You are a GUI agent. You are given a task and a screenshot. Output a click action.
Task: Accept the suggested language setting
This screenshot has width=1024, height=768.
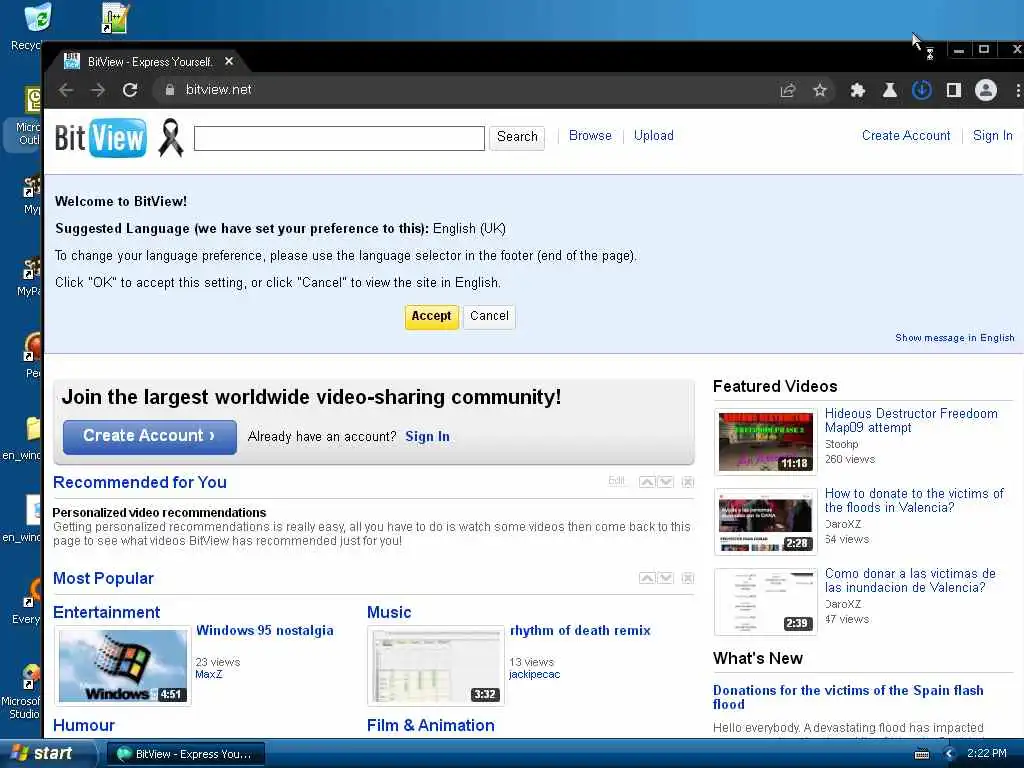coord(432,317)
